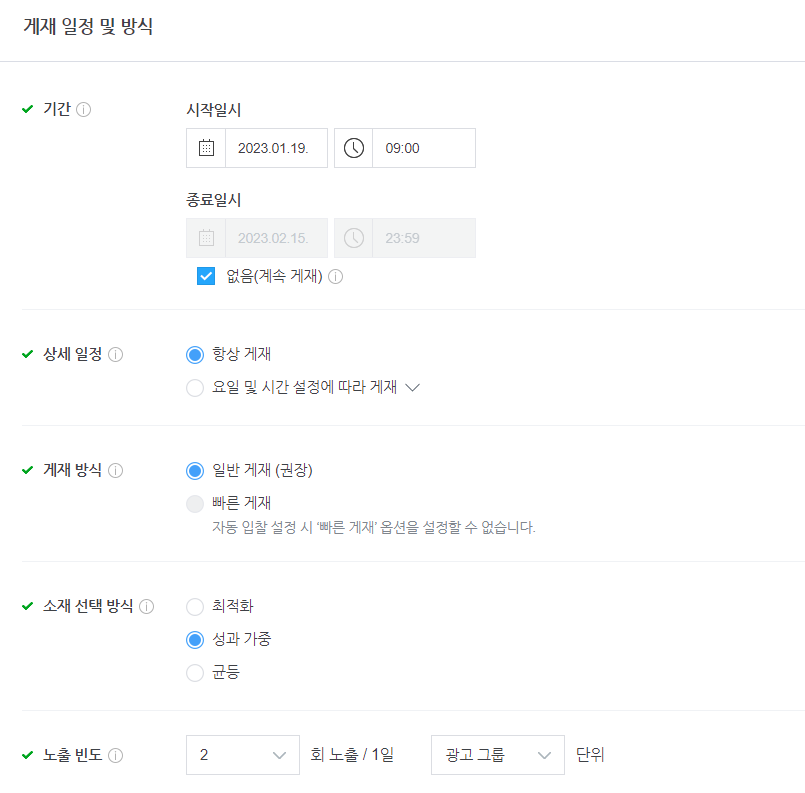805x793 pixels.
Task: Expand the day and time settings chevron
Action: point(412,387)
